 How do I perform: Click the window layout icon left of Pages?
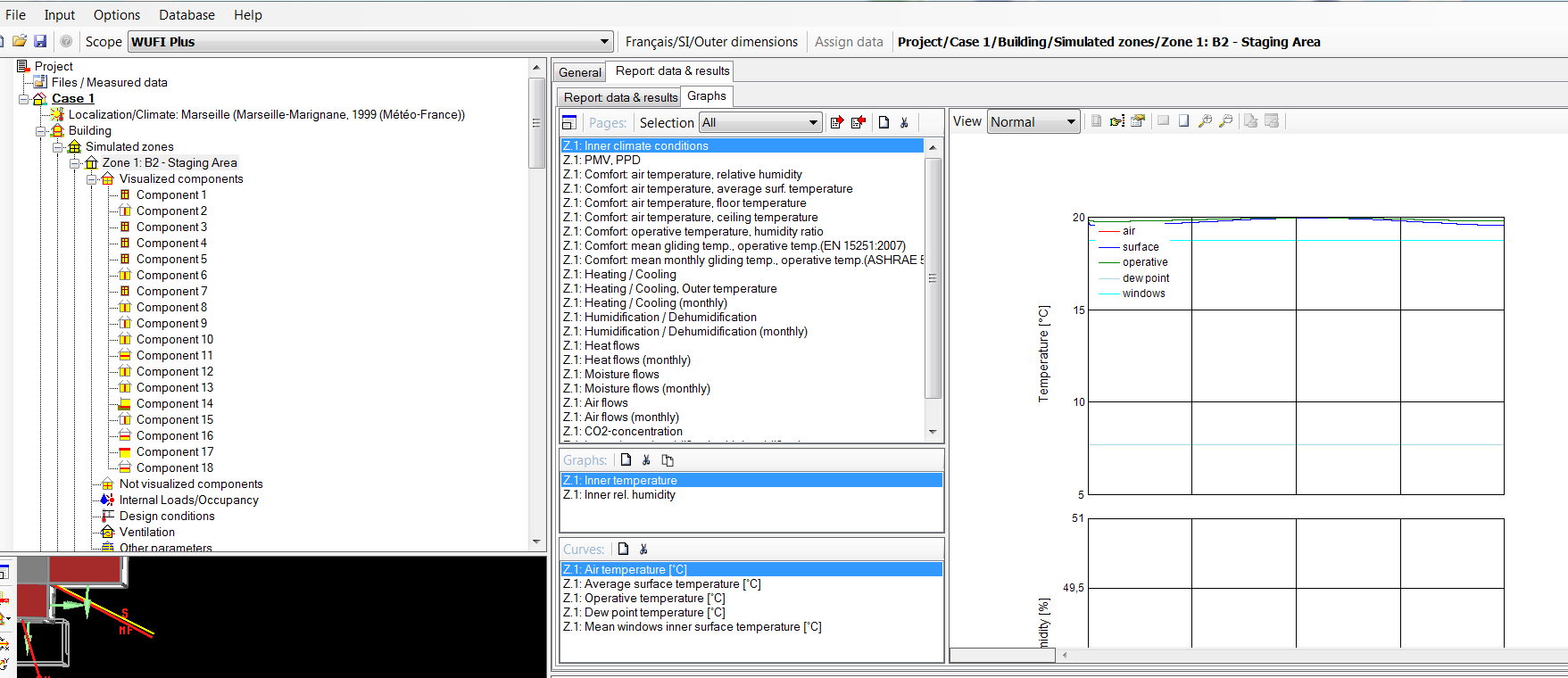click(x=569, y=123)
